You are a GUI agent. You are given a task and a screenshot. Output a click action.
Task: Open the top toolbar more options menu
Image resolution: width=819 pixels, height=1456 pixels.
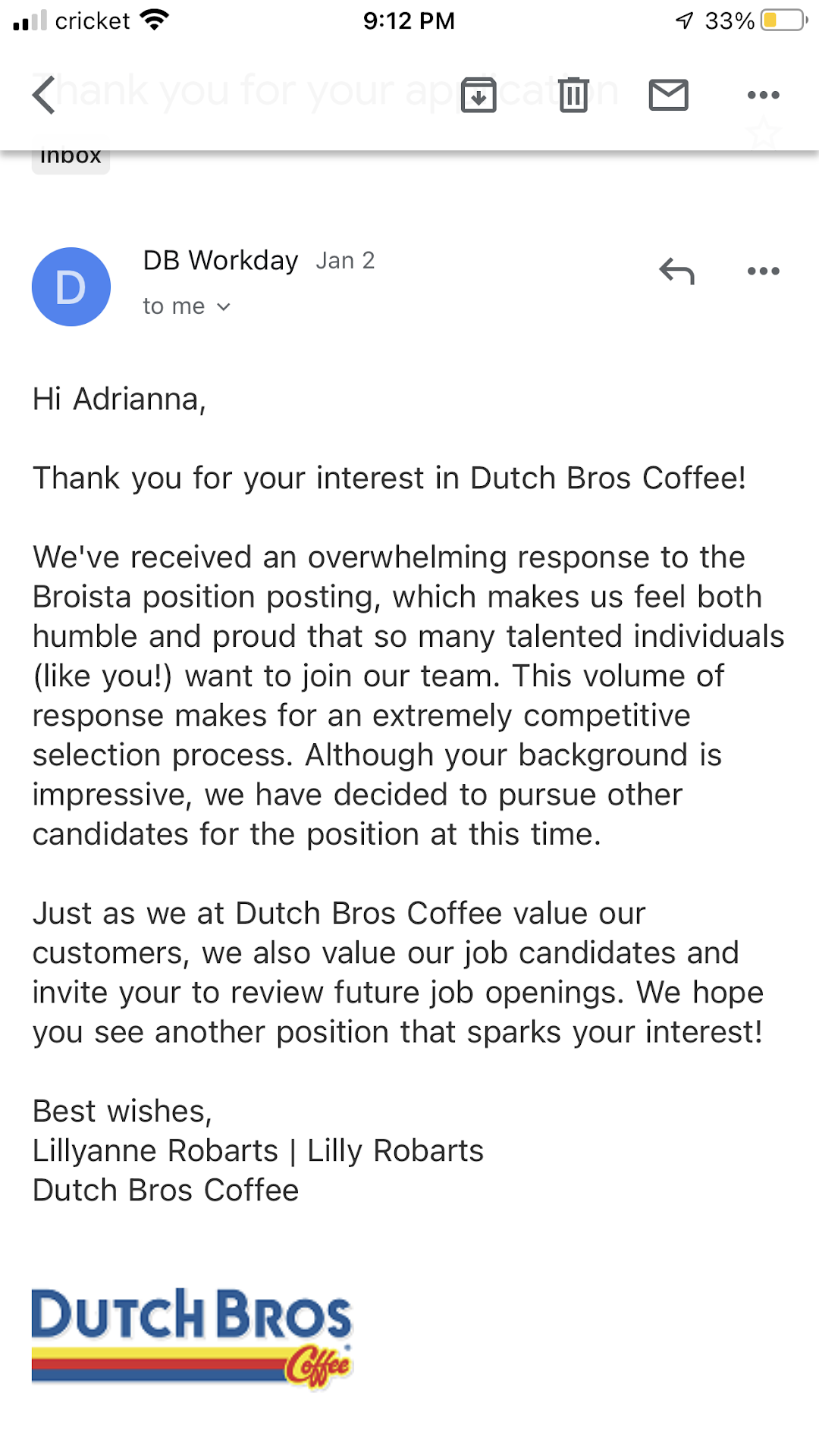point(763,95)
